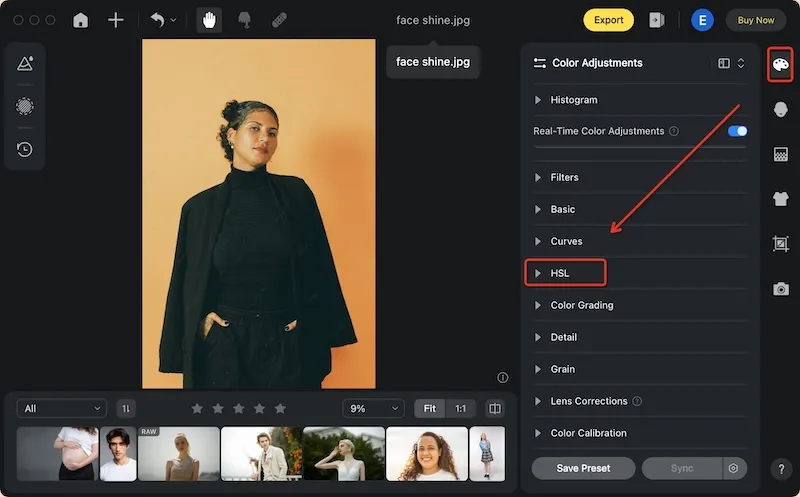Viewport: 800px width, 497px height.
Task: Select the man in white t-shirt thumbnail
Action: (x=118, y=454)
